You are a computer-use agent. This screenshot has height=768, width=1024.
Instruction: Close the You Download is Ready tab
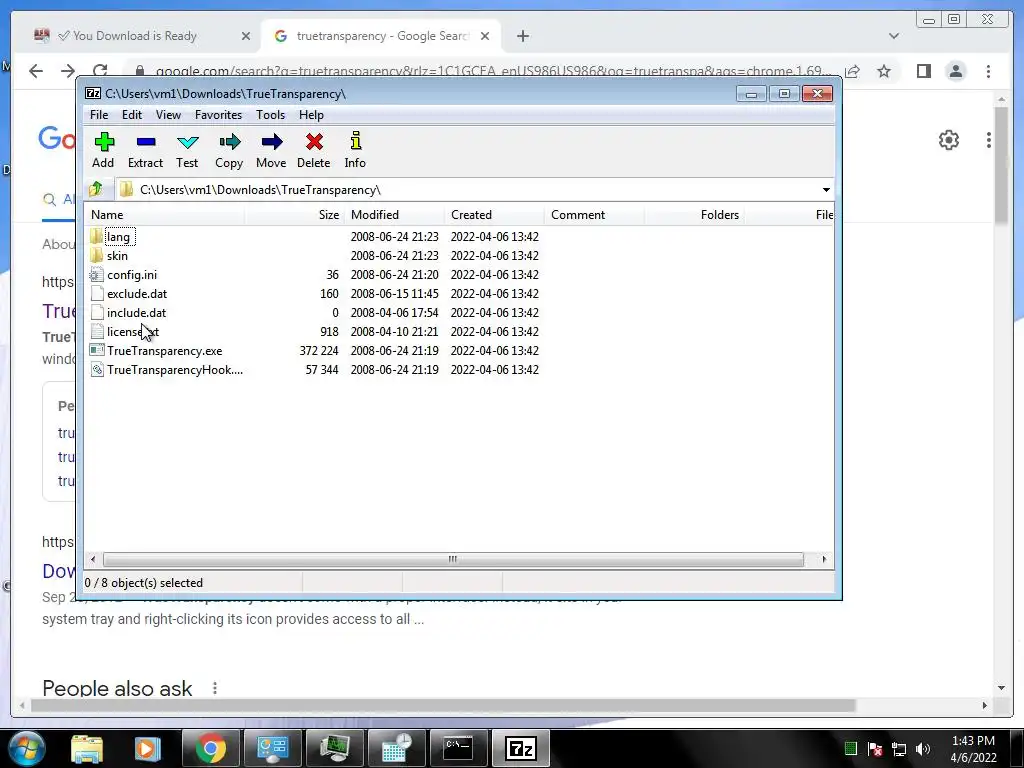pyautogui.click(x=246, y=36)
